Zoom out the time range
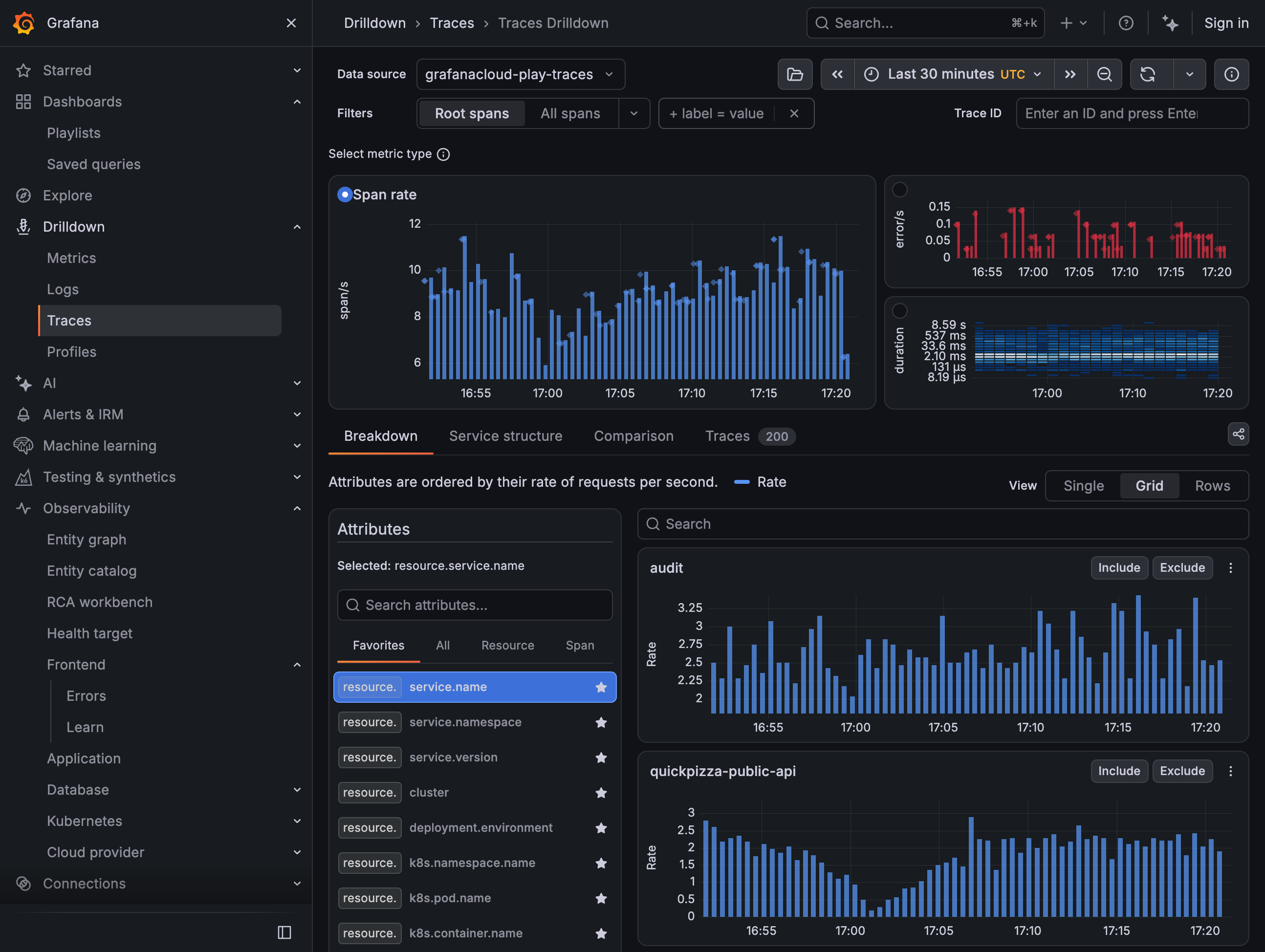This screenshot has height=952, width=1265. coord(1104,74)
